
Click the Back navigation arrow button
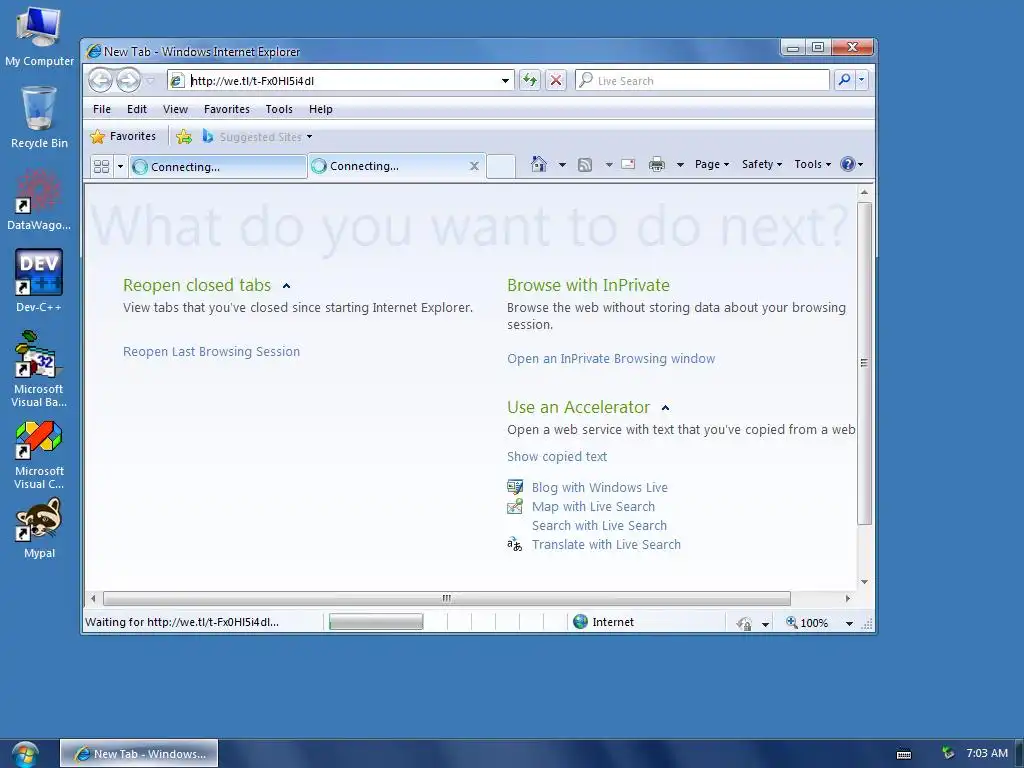tap(101, 80)
